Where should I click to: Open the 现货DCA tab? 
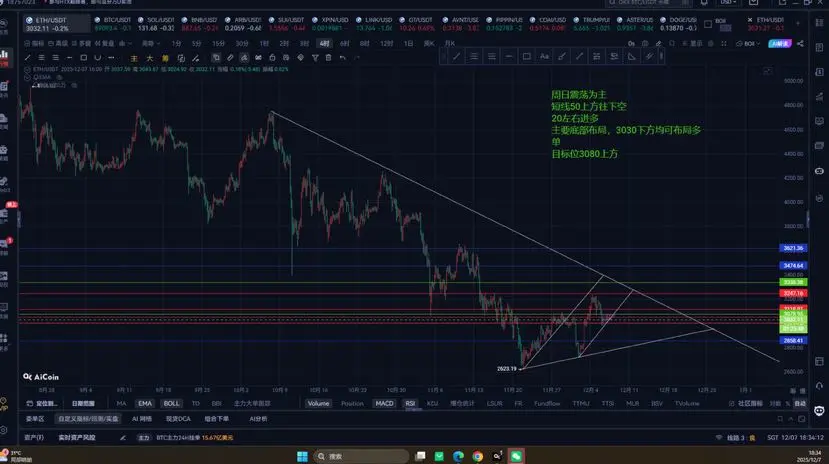click(178, 419)
